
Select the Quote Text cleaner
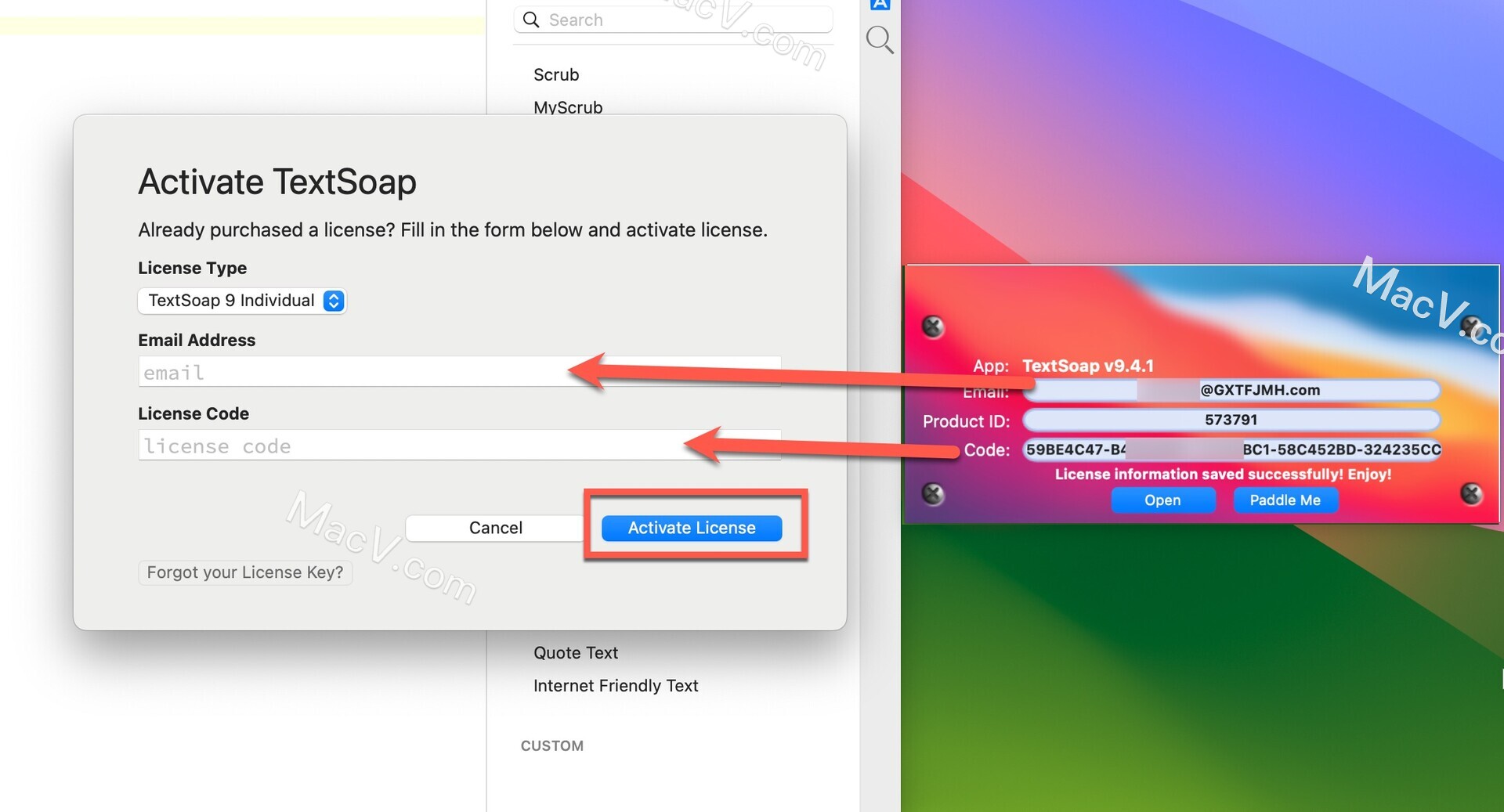click(x=576, y=652)
